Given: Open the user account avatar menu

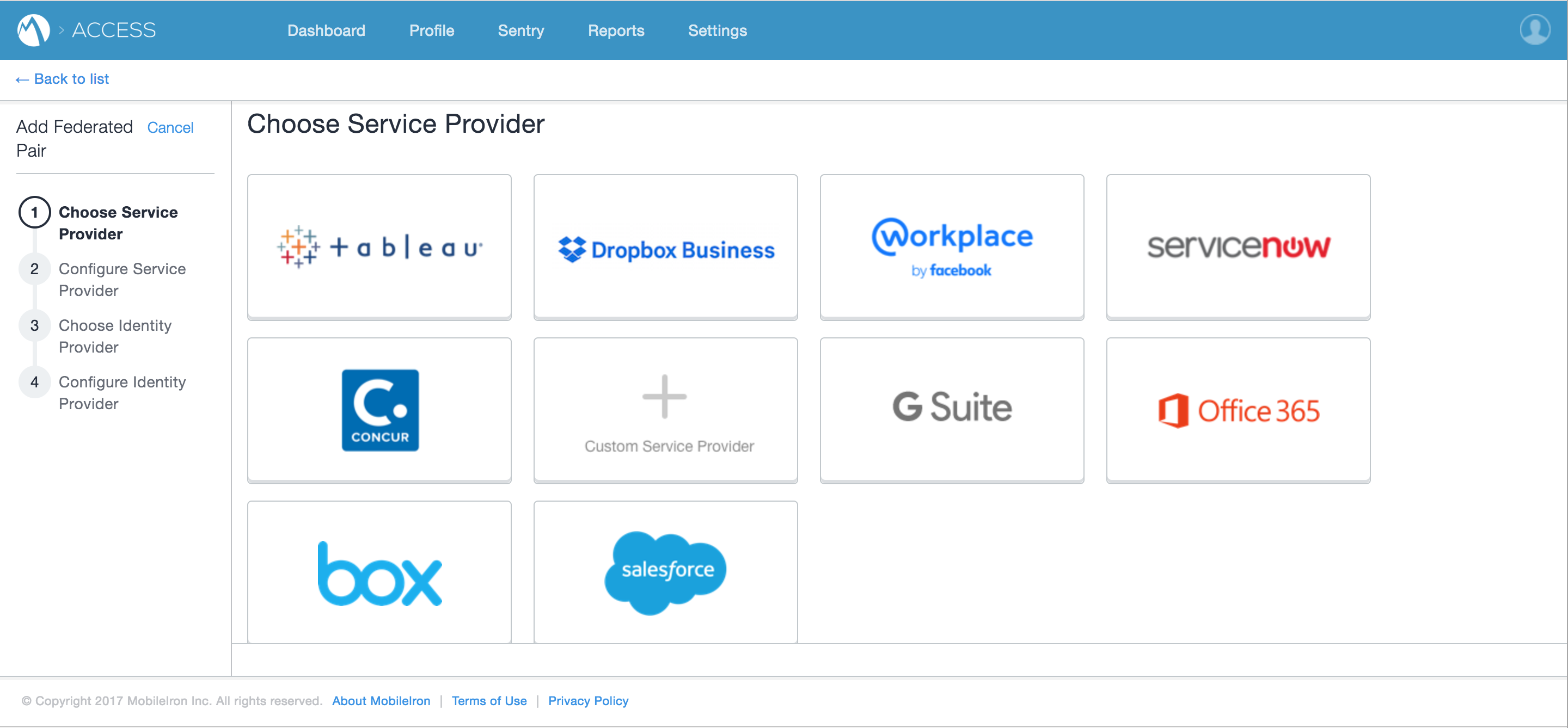Looking at the screenshot, I should click(x=1535, y=29).
